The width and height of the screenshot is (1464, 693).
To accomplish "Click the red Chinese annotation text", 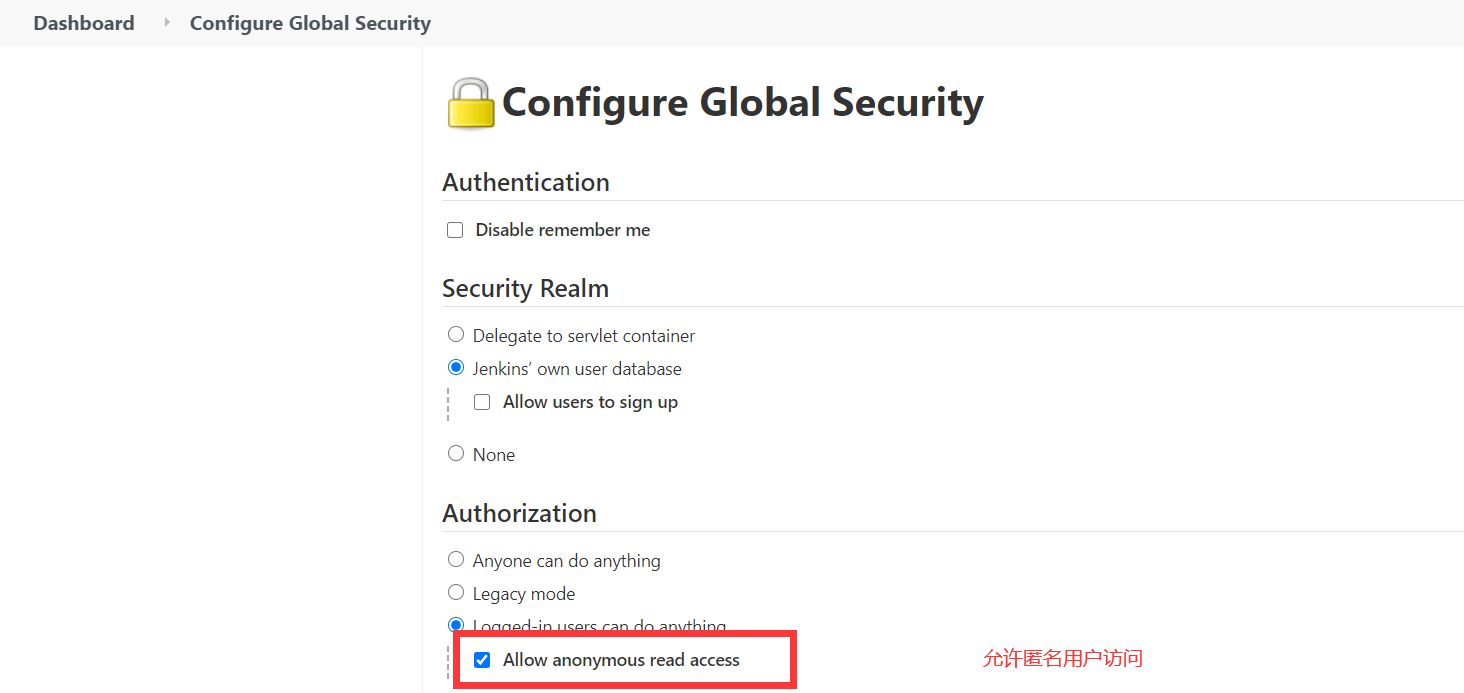I will point(1062,658).
